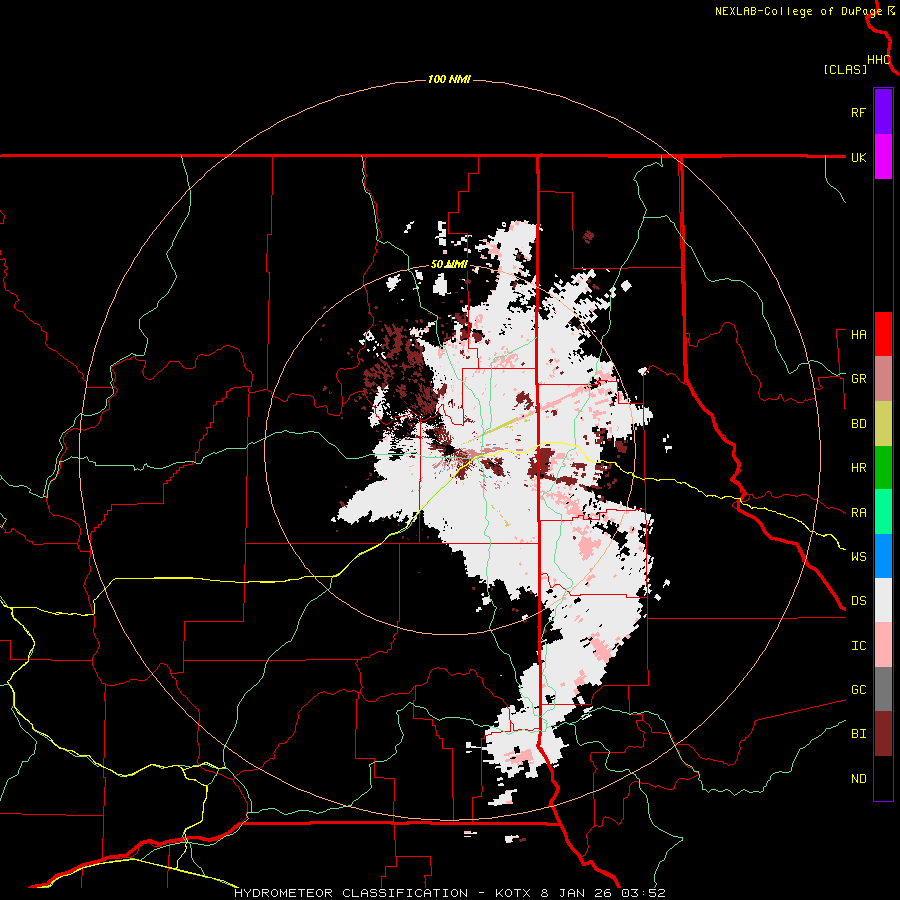Click the [CLAS] legend header
900x900 pixels.
click(845, 69)
